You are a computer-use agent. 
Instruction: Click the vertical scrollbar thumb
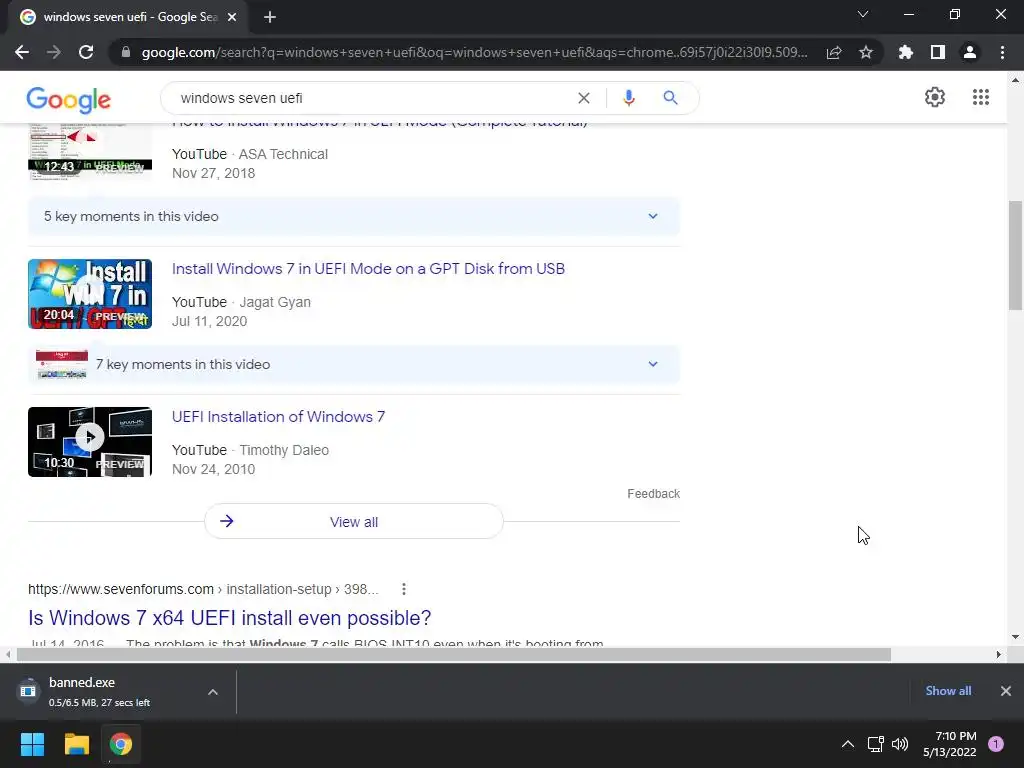(x=1015, y=256)
